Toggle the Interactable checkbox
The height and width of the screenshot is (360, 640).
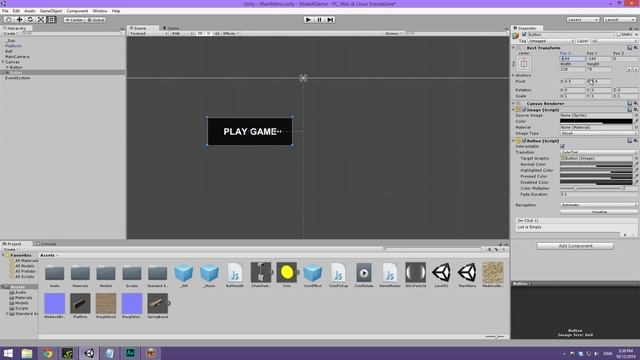[x=563, y=146]
